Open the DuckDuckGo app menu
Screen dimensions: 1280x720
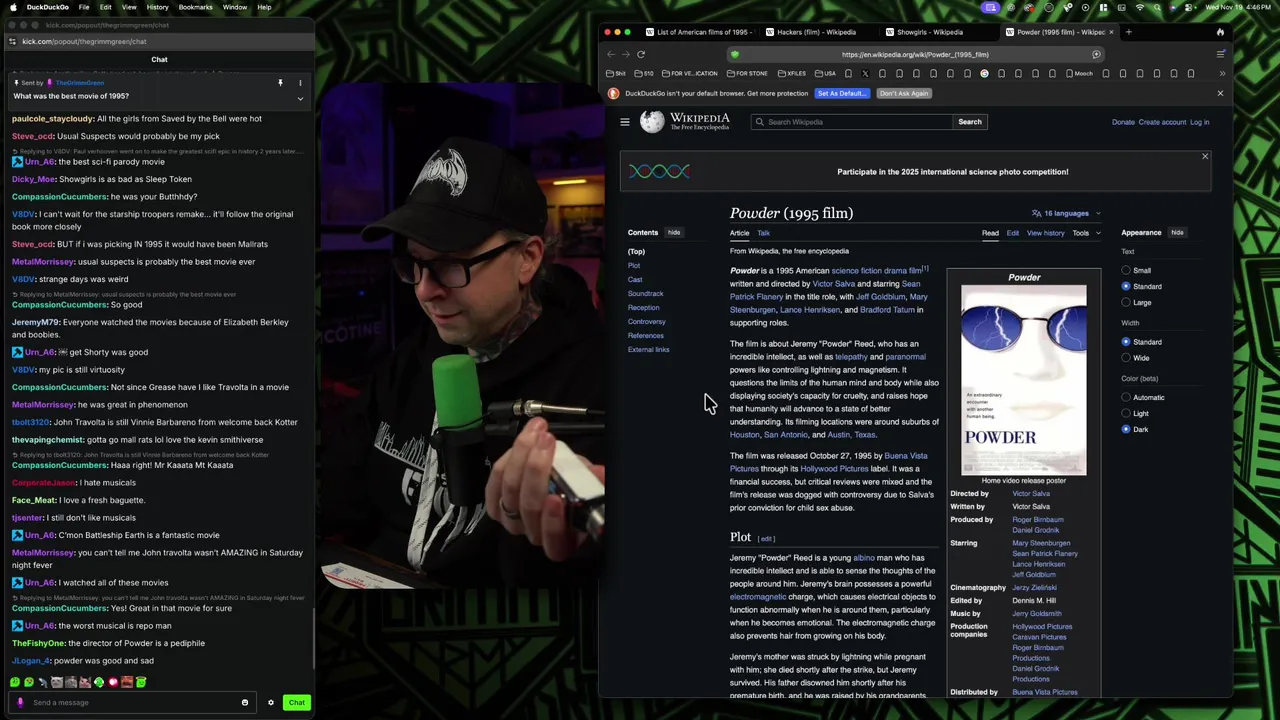47,7
